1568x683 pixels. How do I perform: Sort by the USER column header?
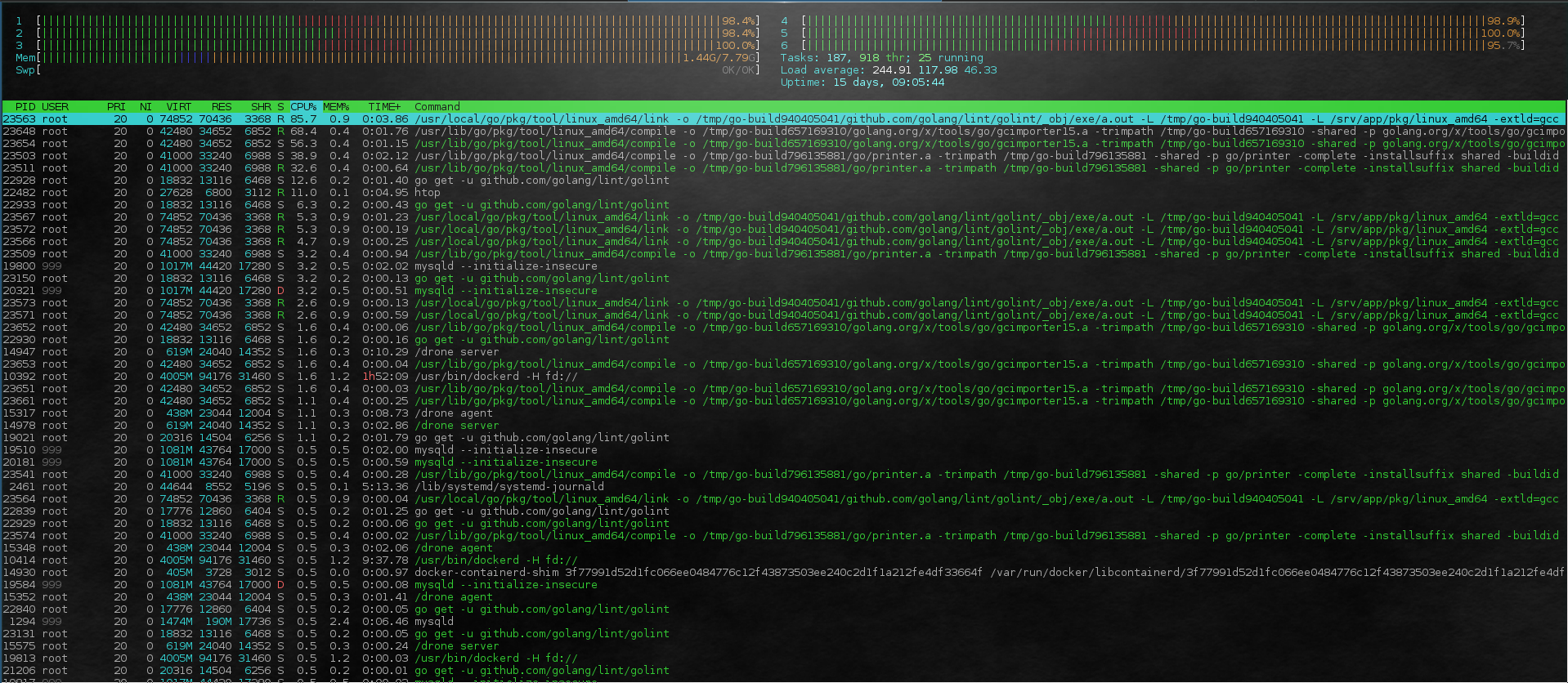pos(55,107)
